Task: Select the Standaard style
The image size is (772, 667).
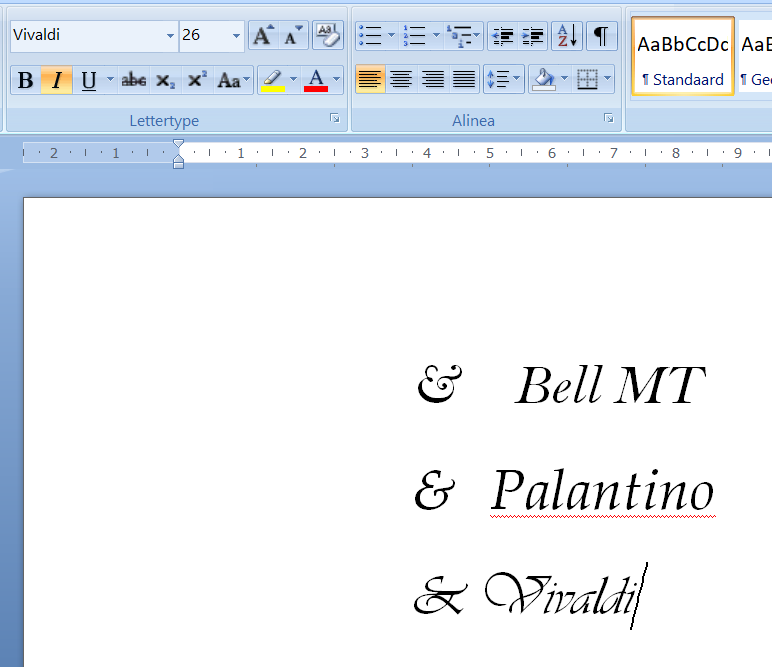Action: point(683,56)
